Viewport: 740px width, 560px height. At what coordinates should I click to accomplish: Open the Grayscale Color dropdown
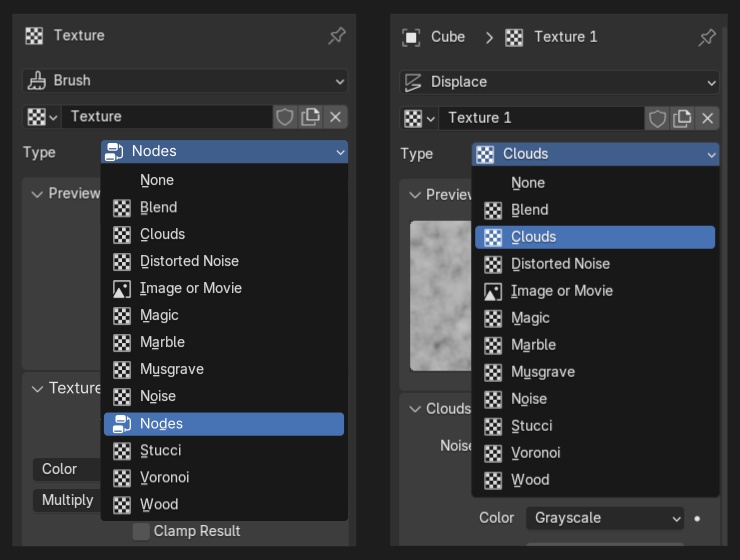(x=605, y=518)
